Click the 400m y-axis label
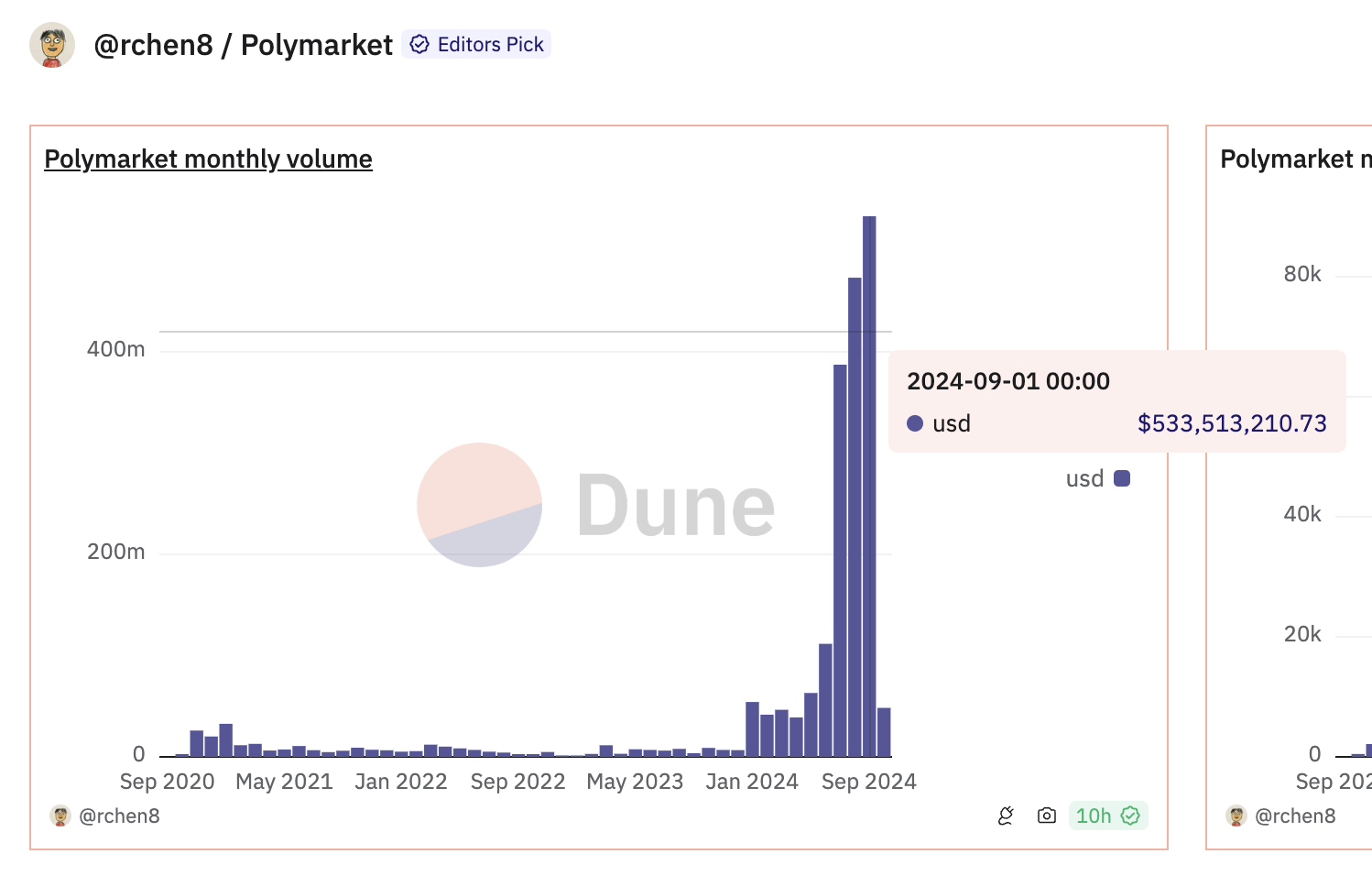This screenshot has height=876, width=1372. click(x=116, y=349)
